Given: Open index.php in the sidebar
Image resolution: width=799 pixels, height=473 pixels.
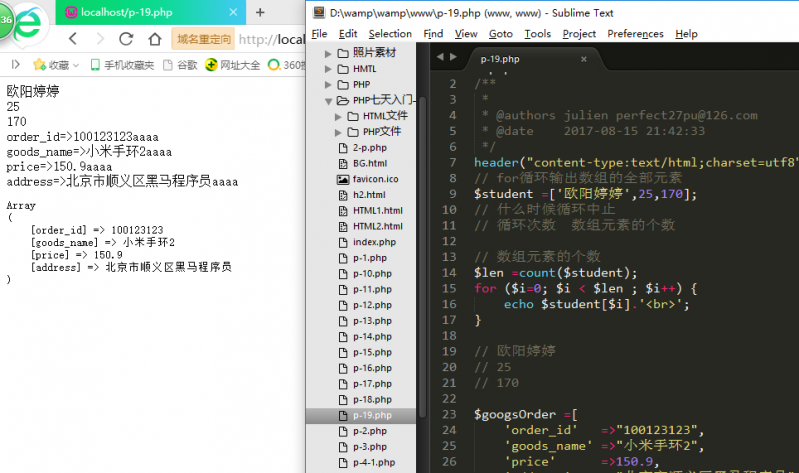Looking at the screenshot, I should (x=373, y=242).
